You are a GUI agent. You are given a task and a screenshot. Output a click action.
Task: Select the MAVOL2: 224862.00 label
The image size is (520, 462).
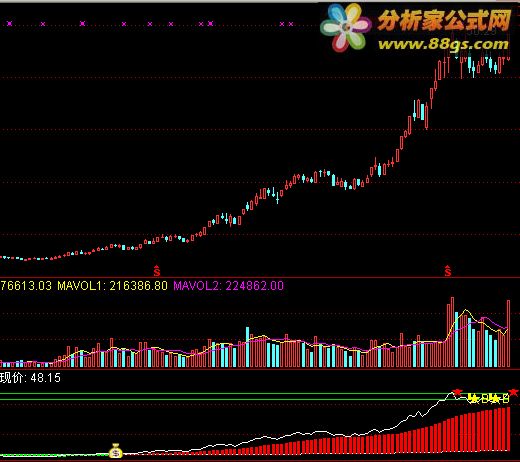(x=228, y=286)
